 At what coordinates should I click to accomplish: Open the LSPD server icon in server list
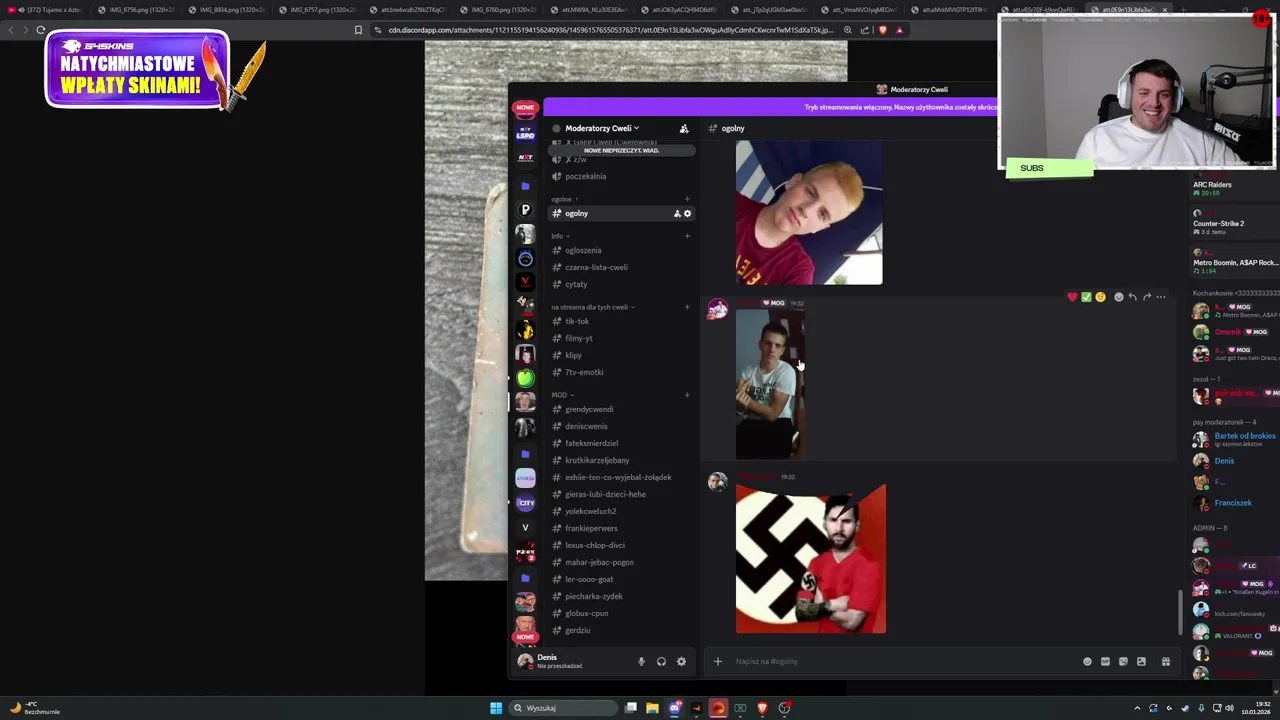[x=525, y=134]
